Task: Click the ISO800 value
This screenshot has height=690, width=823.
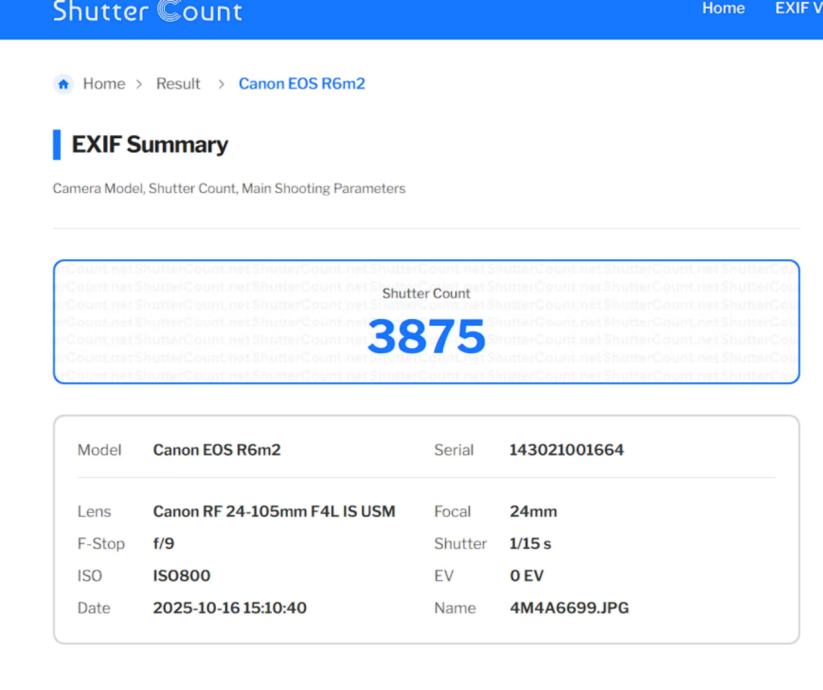Action: [181, 576]
